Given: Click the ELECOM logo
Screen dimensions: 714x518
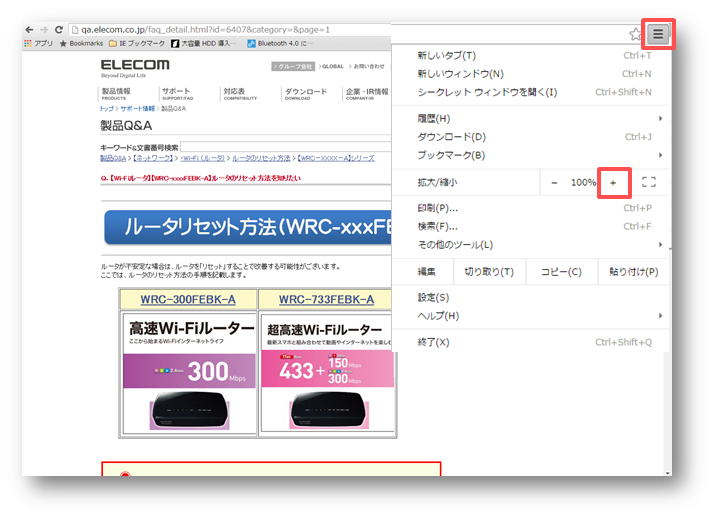Looking at the screenshot, I should tap(135, 65).
